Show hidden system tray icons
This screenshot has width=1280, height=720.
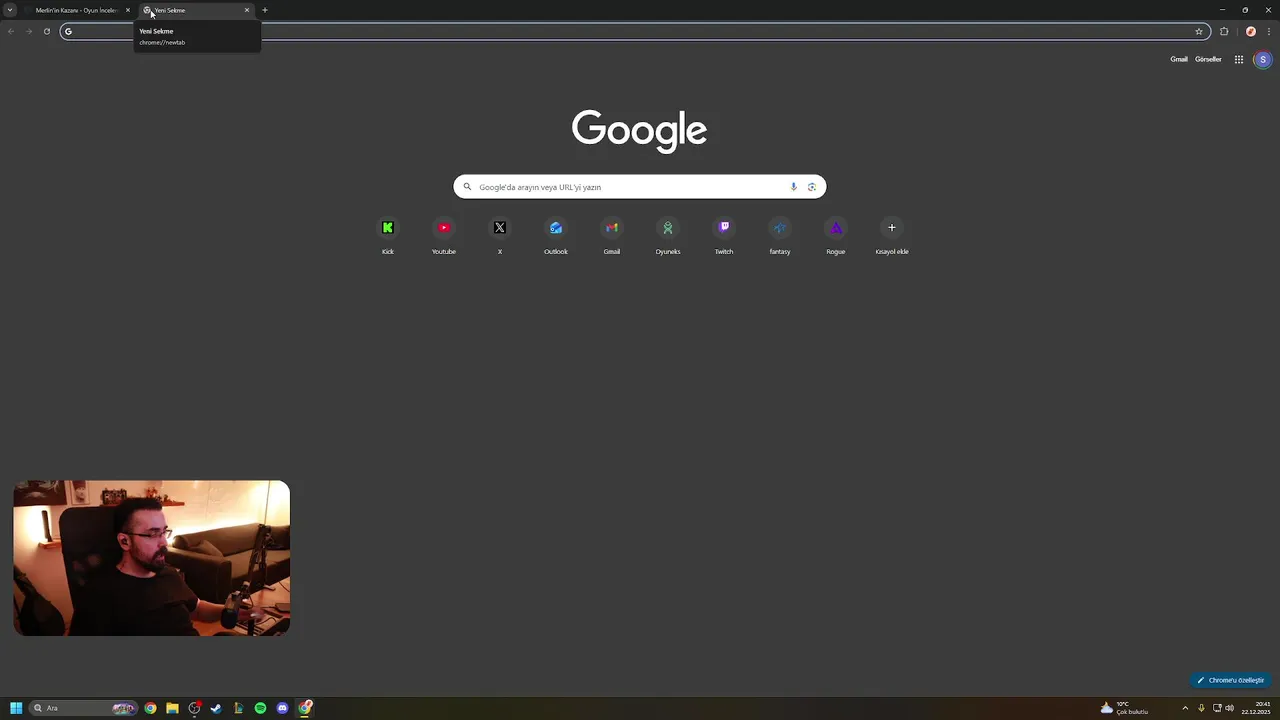(x=1185, y=708)
